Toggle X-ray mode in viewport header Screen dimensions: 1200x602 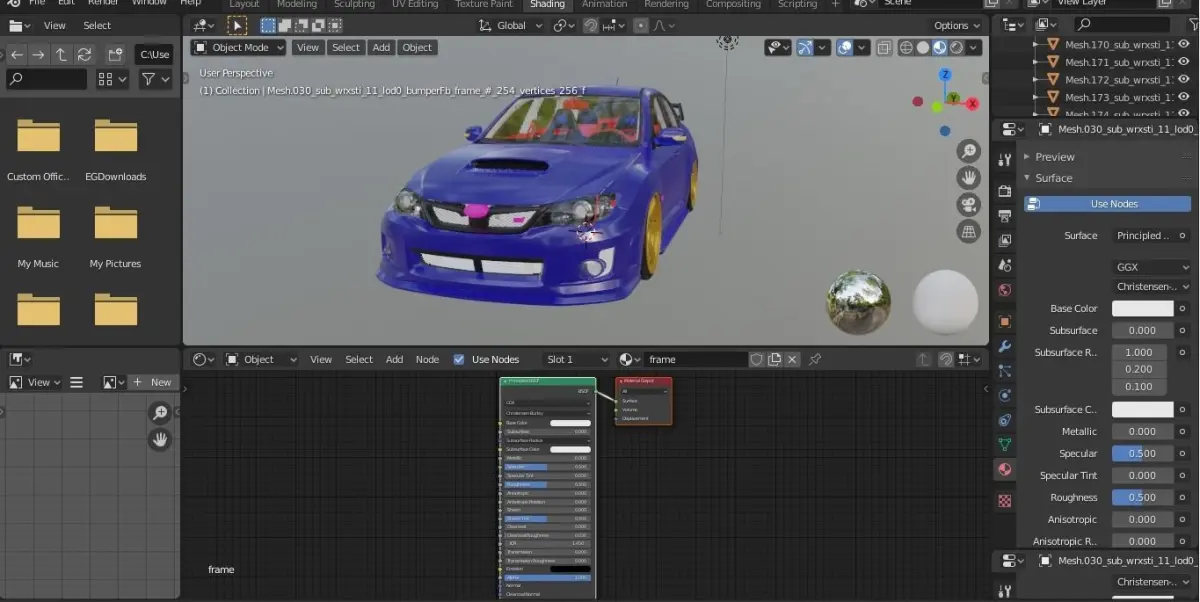point(884,47)
